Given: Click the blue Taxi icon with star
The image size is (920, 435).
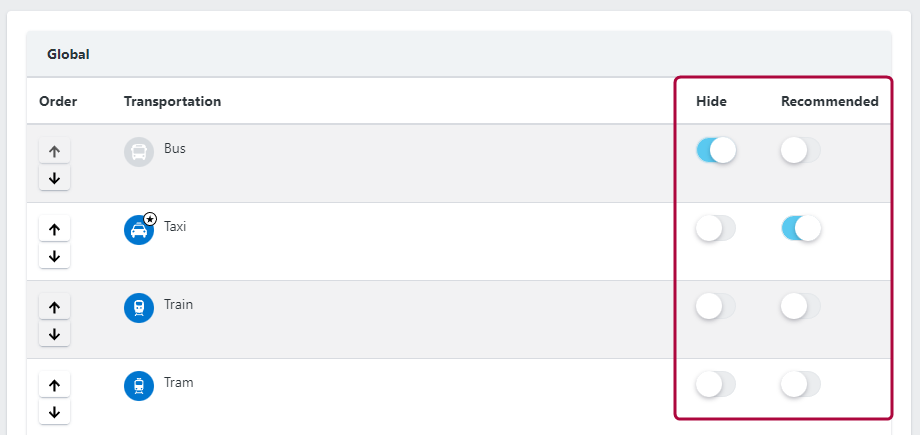Looking at the screenshot, I should 140,229.
